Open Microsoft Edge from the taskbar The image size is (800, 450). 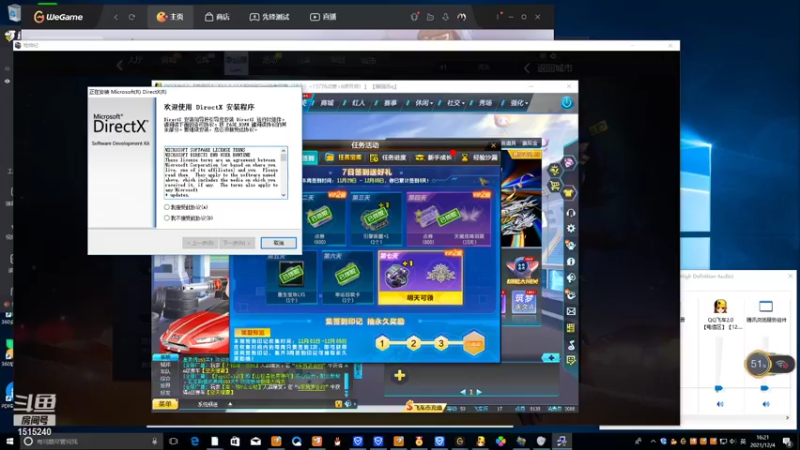pyautogui.click(x=194, y=441)
